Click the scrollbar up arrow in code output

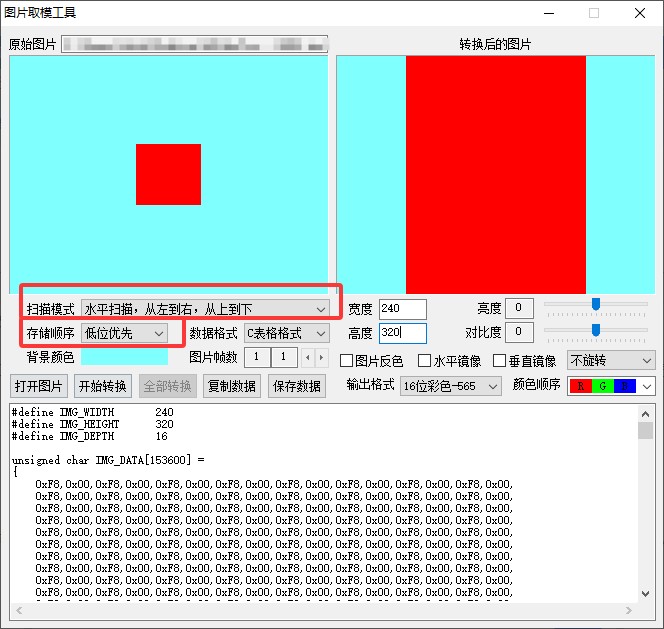(645, 412)
